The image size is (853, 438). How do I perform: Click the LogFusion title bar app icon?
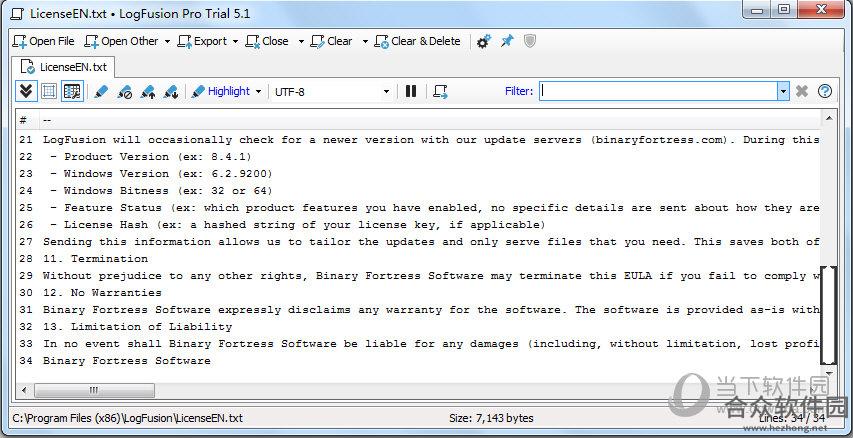click(x=19, y=14)
